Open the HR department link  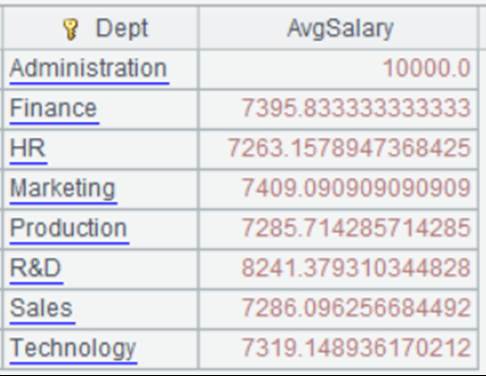28,149
